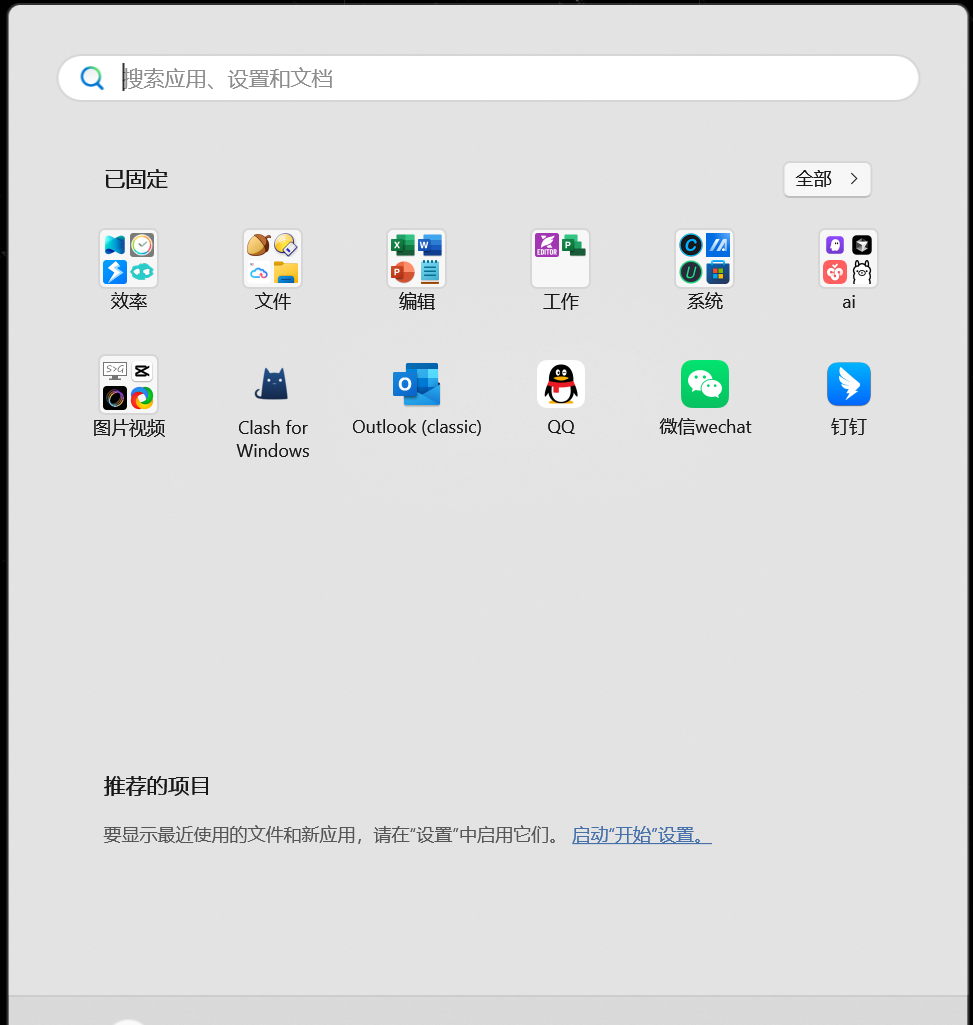Click the Excel icon in 编辑 folder
The image size is (973, 1025).
pos(403,246)
